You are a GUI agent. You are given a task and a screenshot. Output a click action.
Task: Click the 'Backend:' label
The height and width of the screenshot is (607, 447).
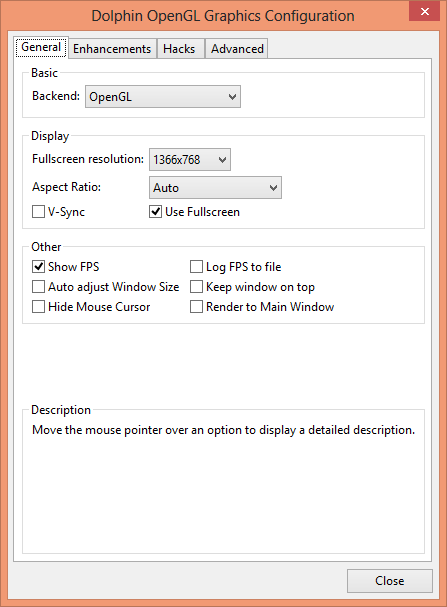[x=56, y=96]
